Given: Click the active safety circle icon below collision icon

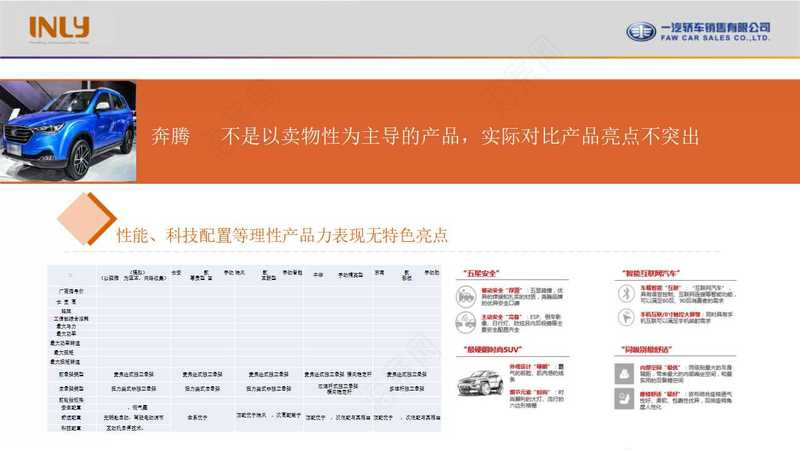Looking at the screenshot, I should (x=465, y=322).
